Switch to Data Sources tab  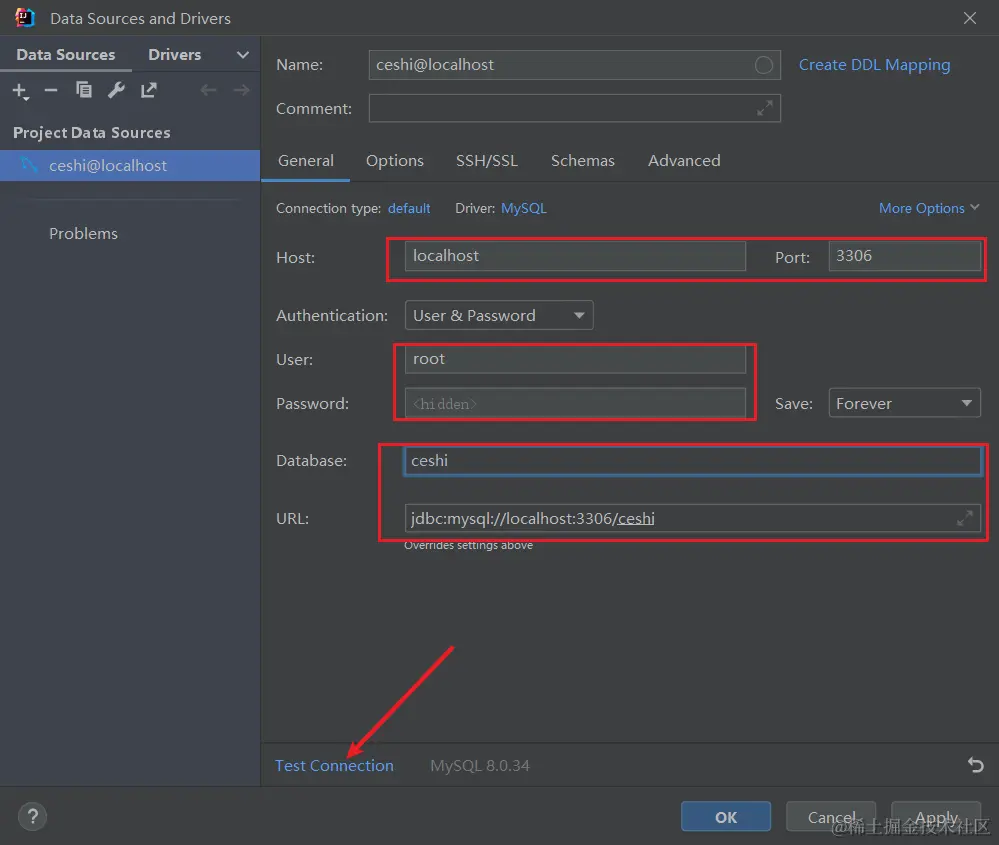click(66, 55)
